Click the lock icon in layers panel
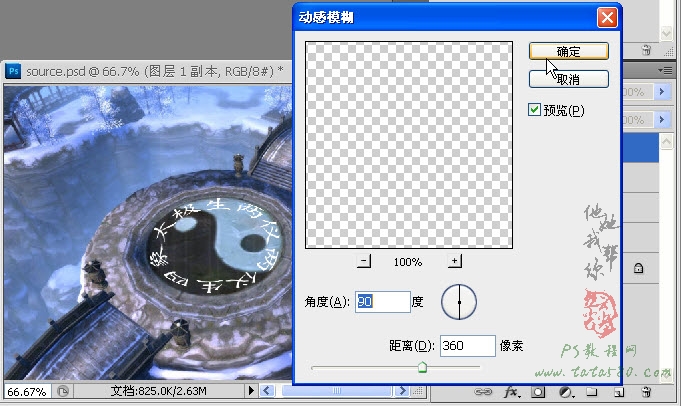Viewport: 681px width, 406px height. (638, 268)
